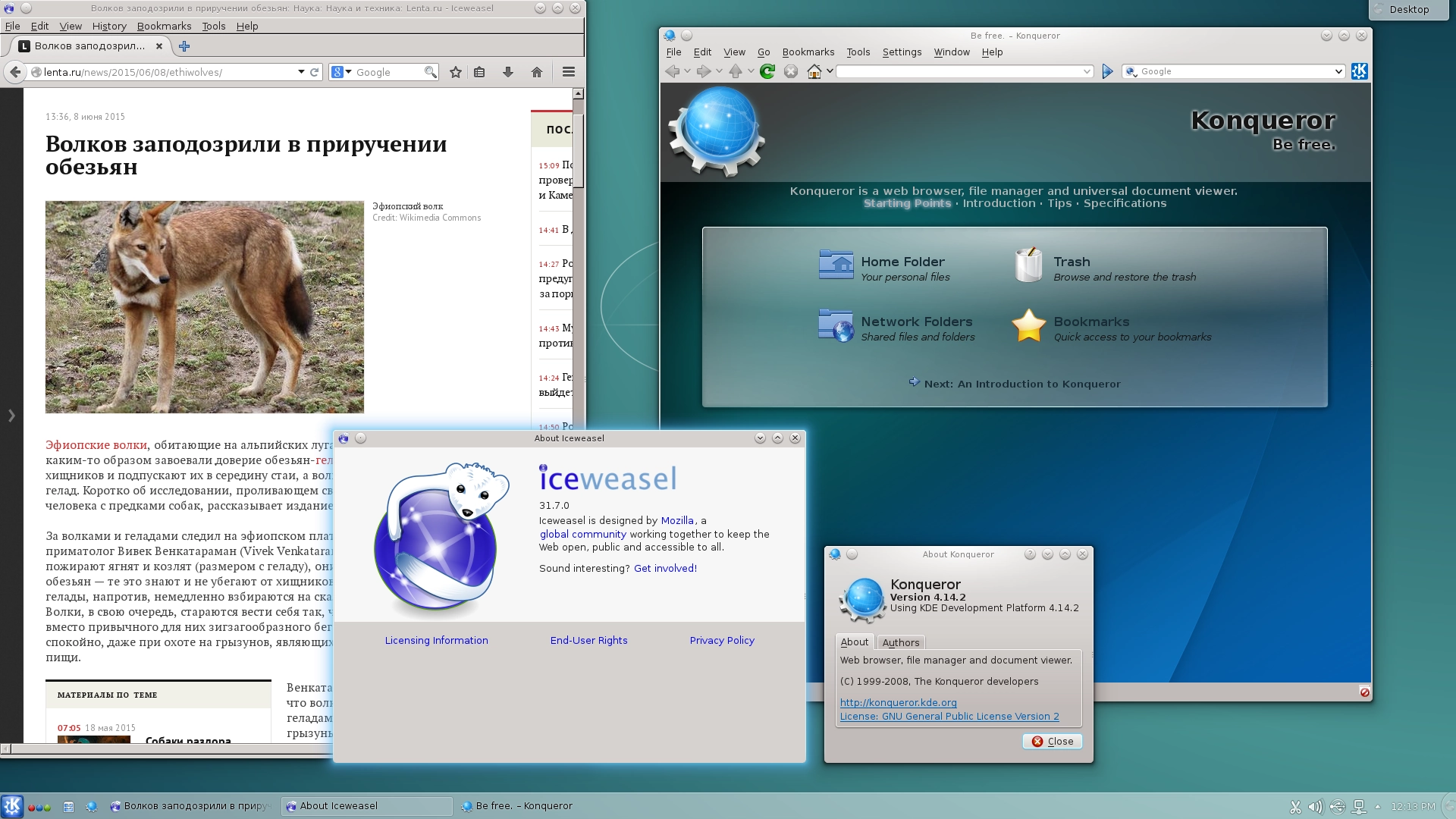The height and width of the screenshot is (819, 1456).
Task: Stop loading in Konqueror
Action: click(791, 71)
